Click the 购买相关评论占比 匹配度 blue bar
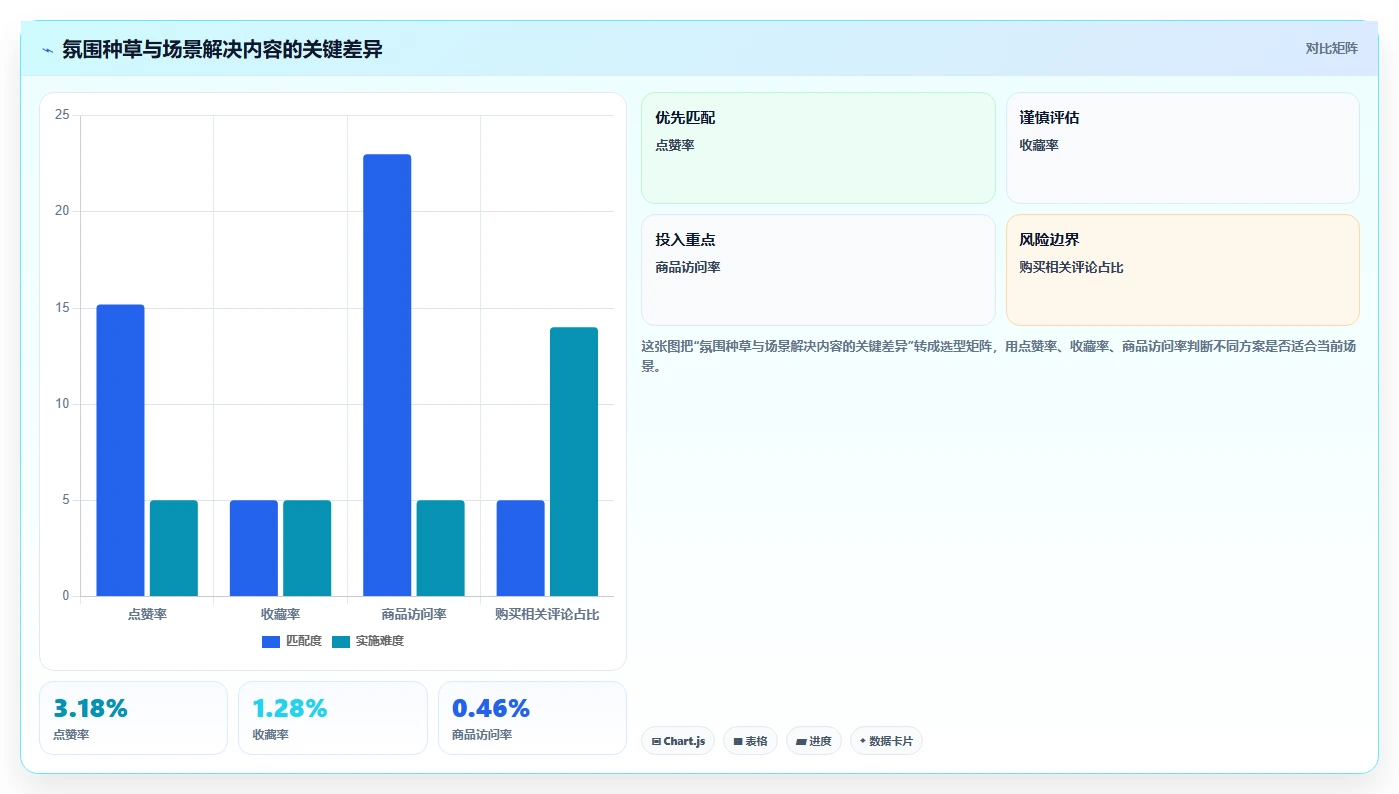This screenshot has width=1399, height=794. (x=521, y=548)
